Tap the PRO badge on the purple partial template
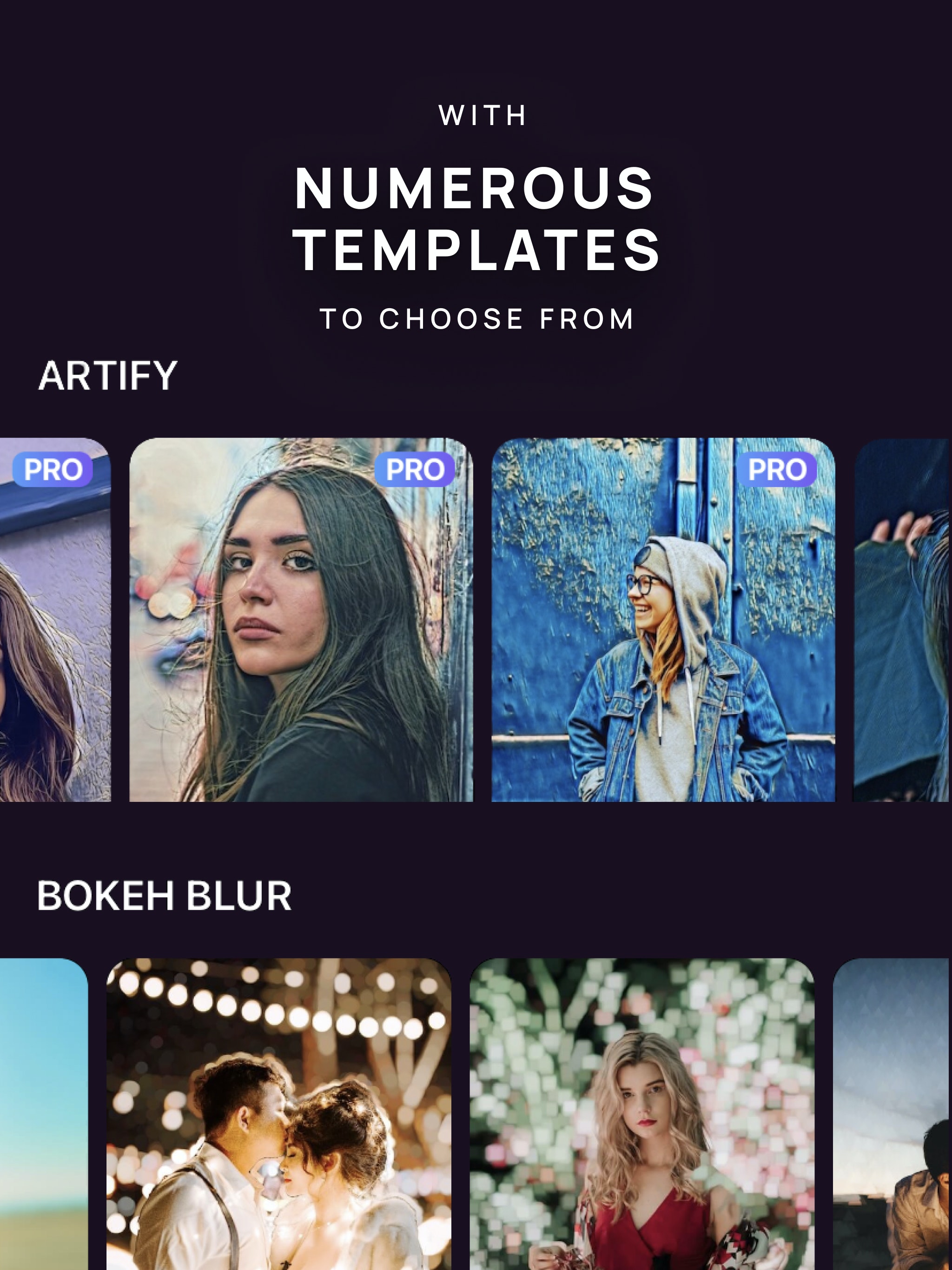This screenshot has width=952, height=1270. pyautogui.click(x=53, y=469)
